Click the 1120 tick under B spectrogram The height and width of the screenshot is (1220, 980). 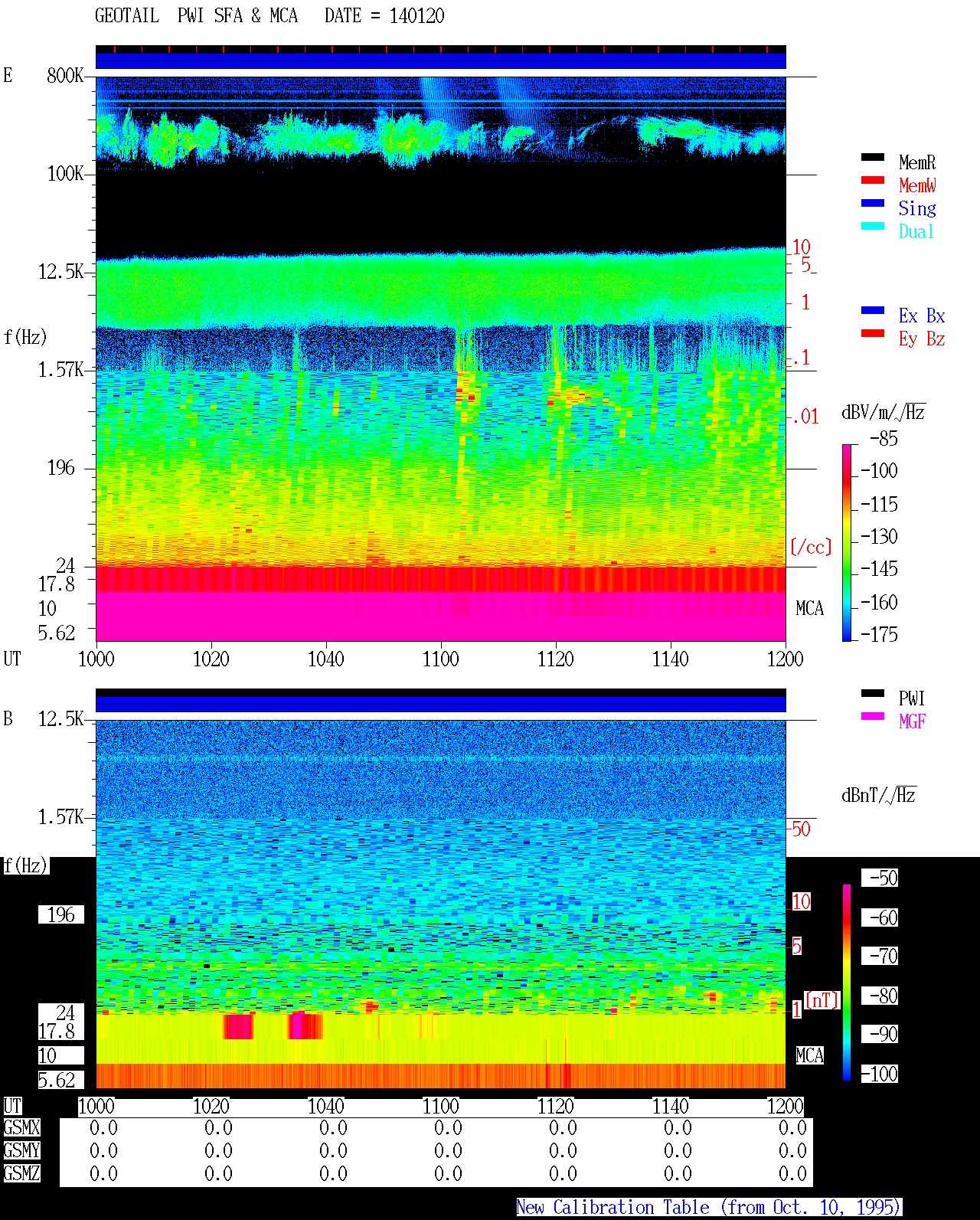click(556, 1107)
